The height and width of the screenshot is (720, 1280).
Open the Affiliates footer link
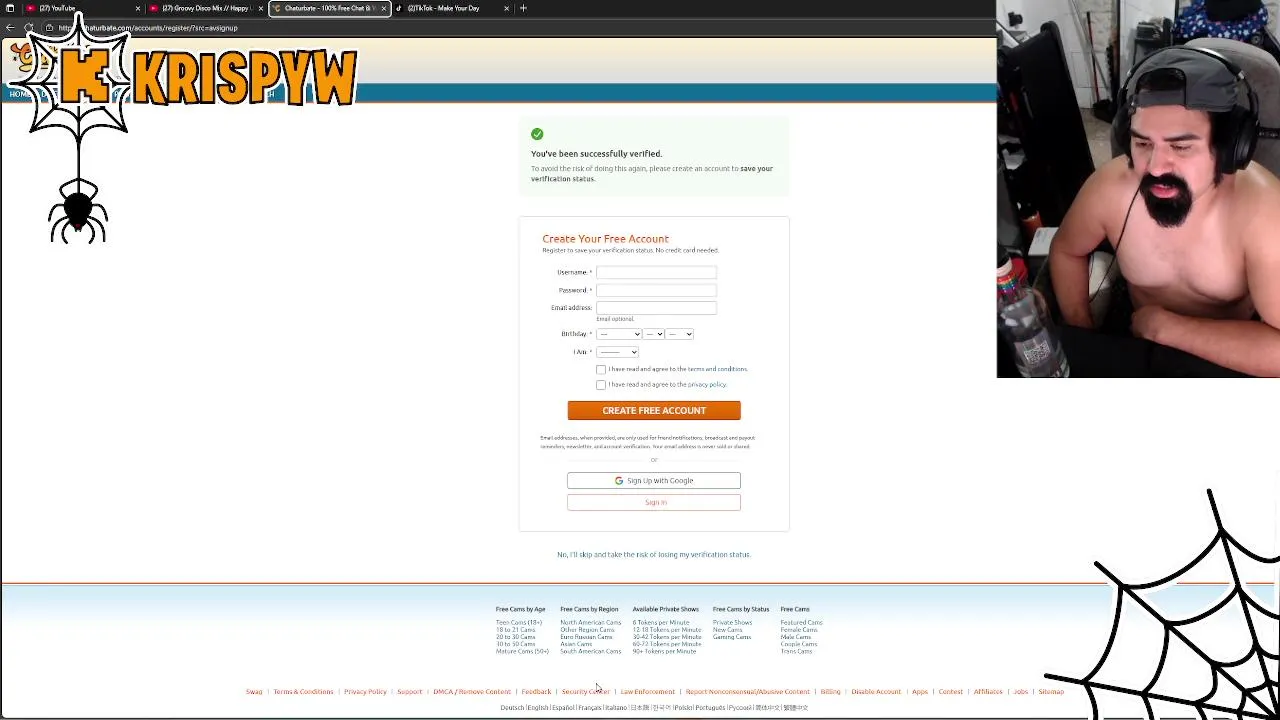pyautogui.click(x=988, y=692)
